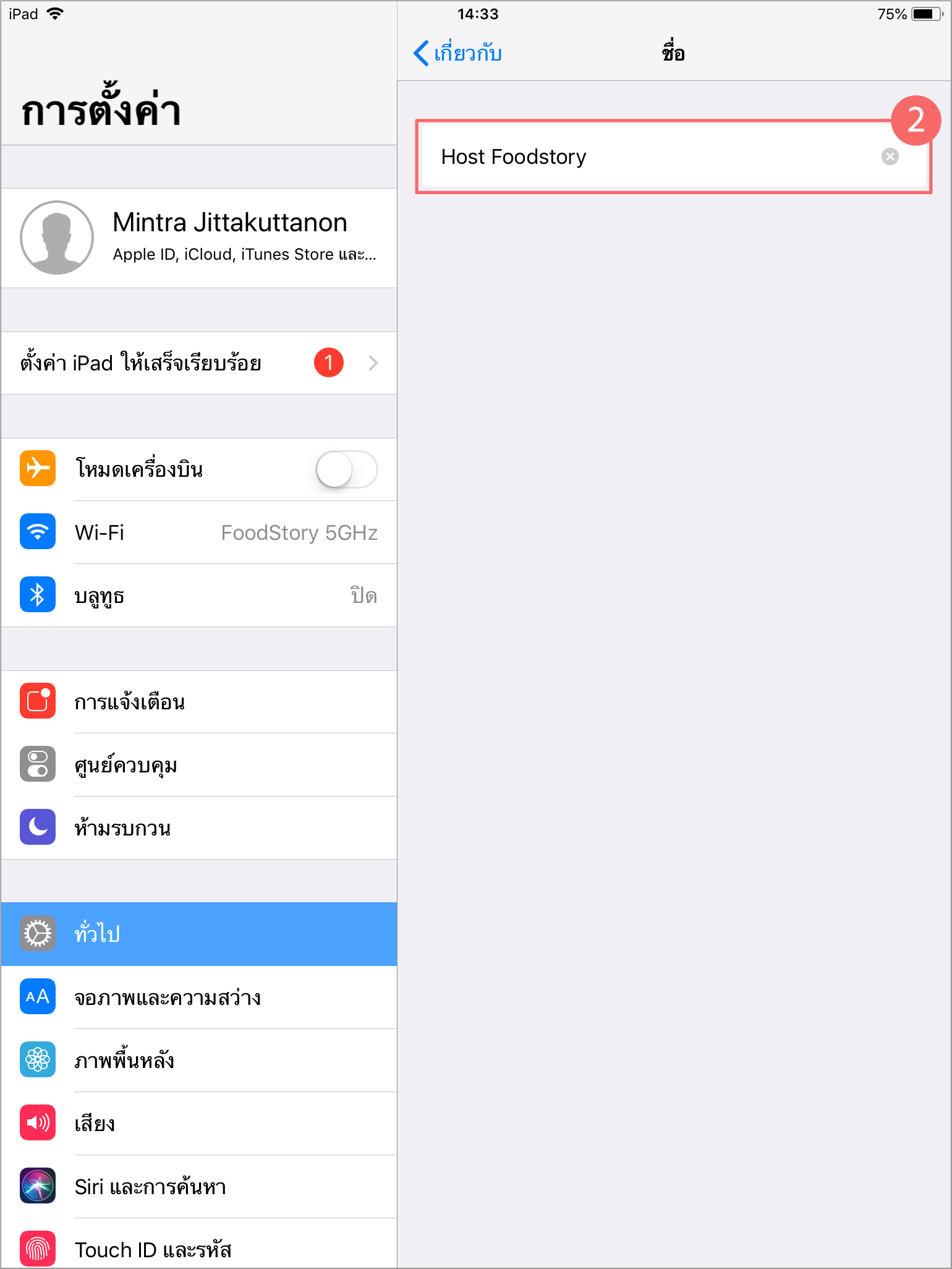Open Sounds via red speaker icon
This screenshot has width=952, height=1269.
(38, 1122)
